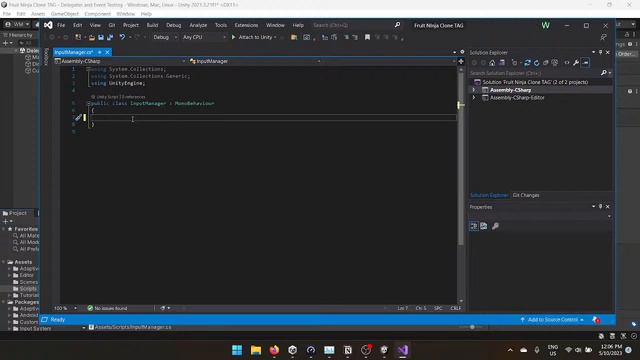Expand the Assembly-CSharp project node

(x=474, y=90)
